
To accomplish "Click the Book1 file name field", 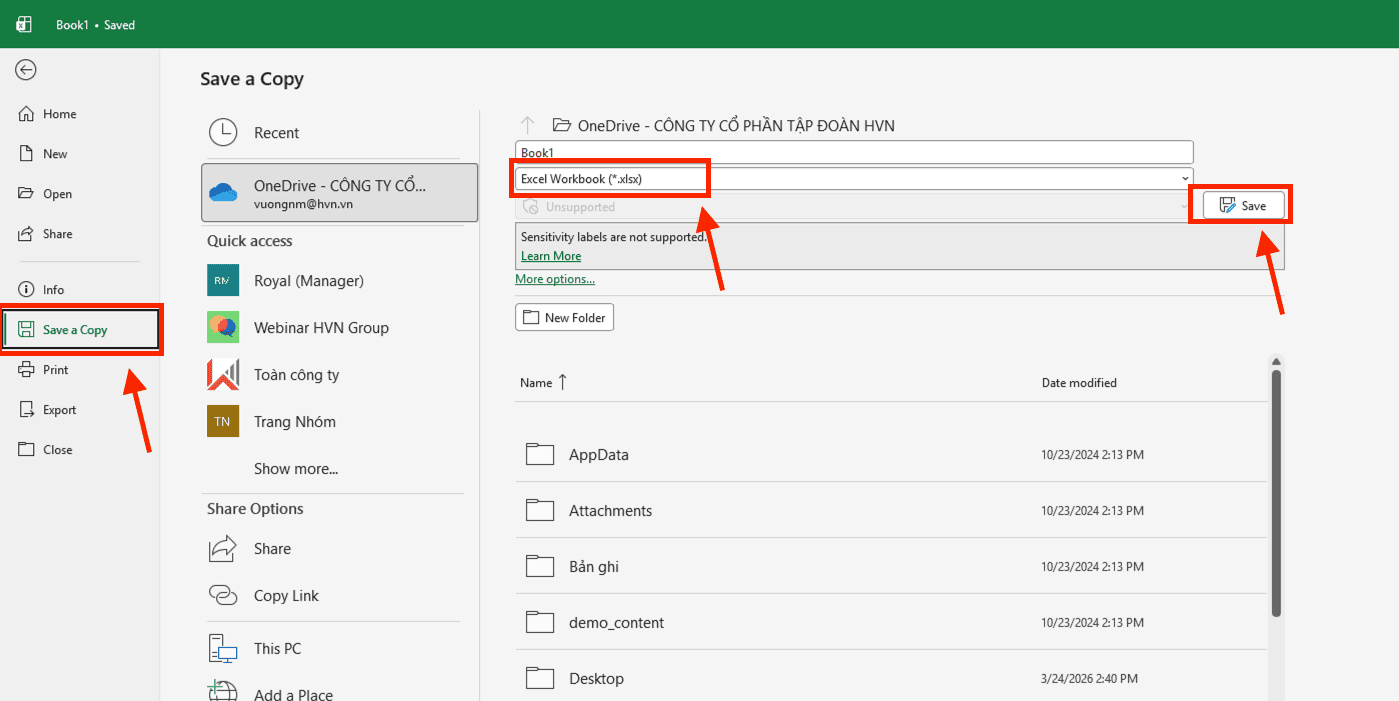I will [x=853, y=152].
